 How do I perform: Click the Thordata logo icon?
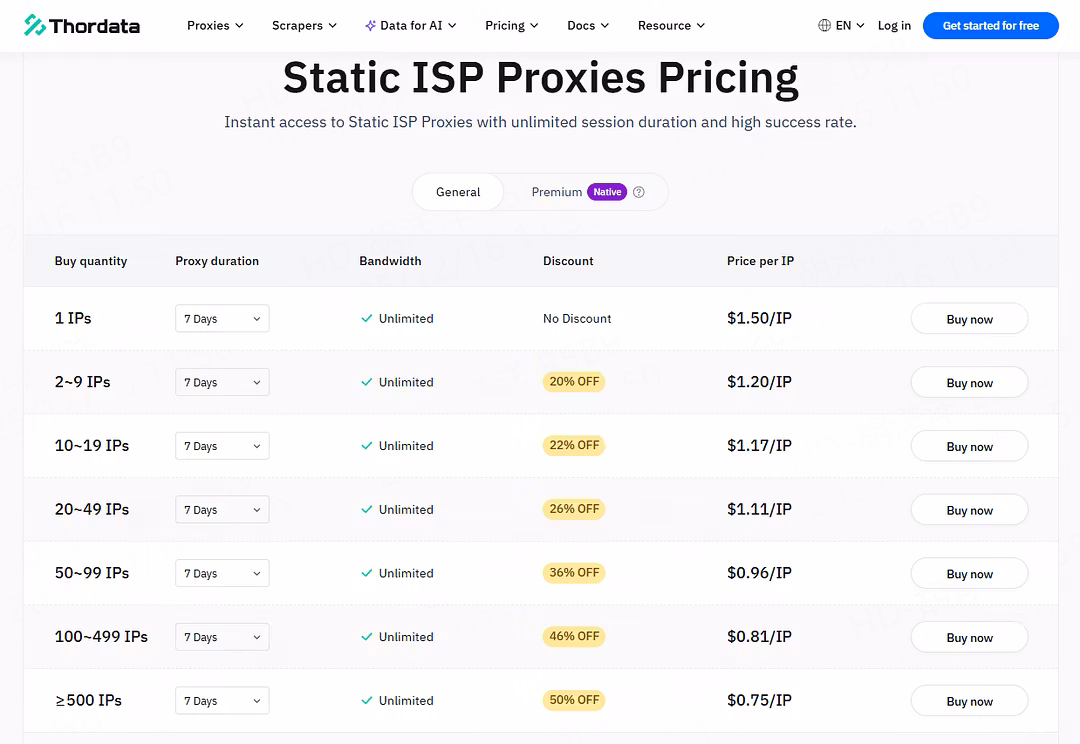click(x=35, y=25)
